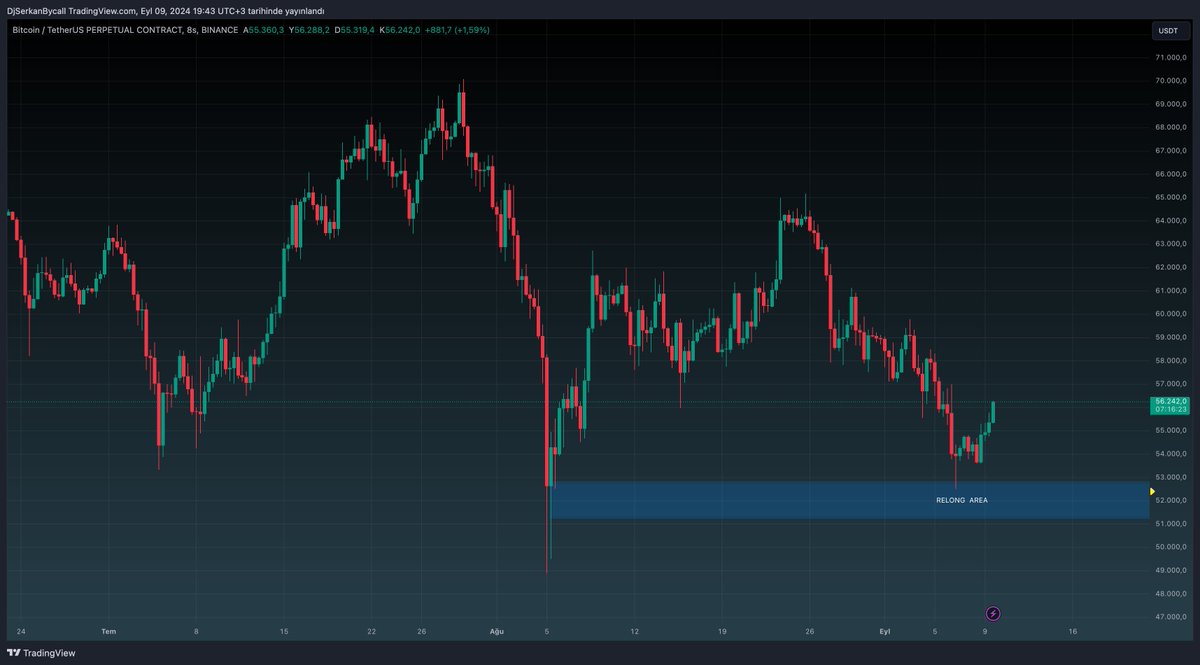This screenshot has width=1200, height=665.
Task: Open the USDT currency selector
Action: (x=1168, y=31)
